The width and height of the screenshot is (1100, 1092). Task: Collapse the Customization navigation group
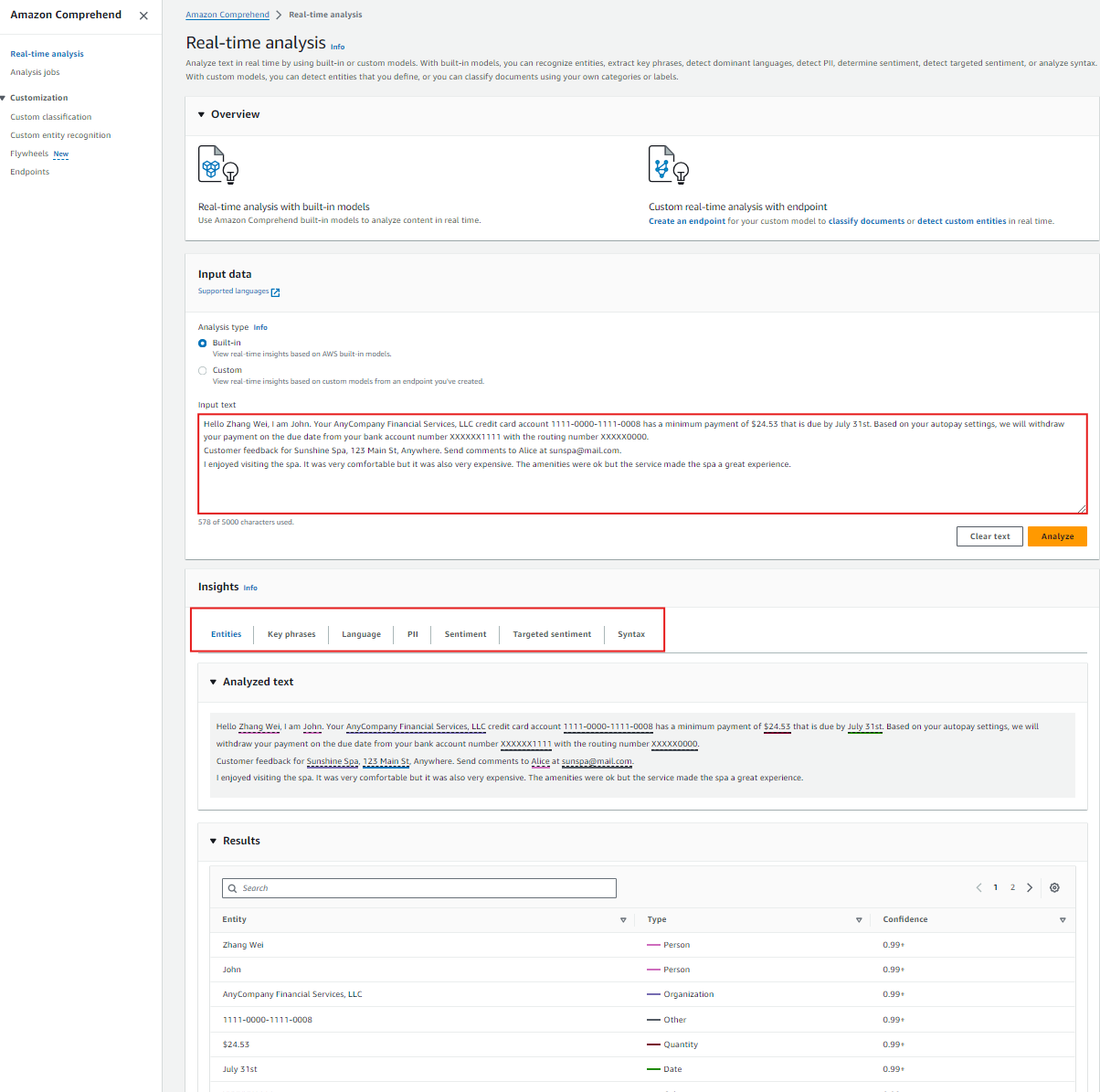click(x=4, y=98)
